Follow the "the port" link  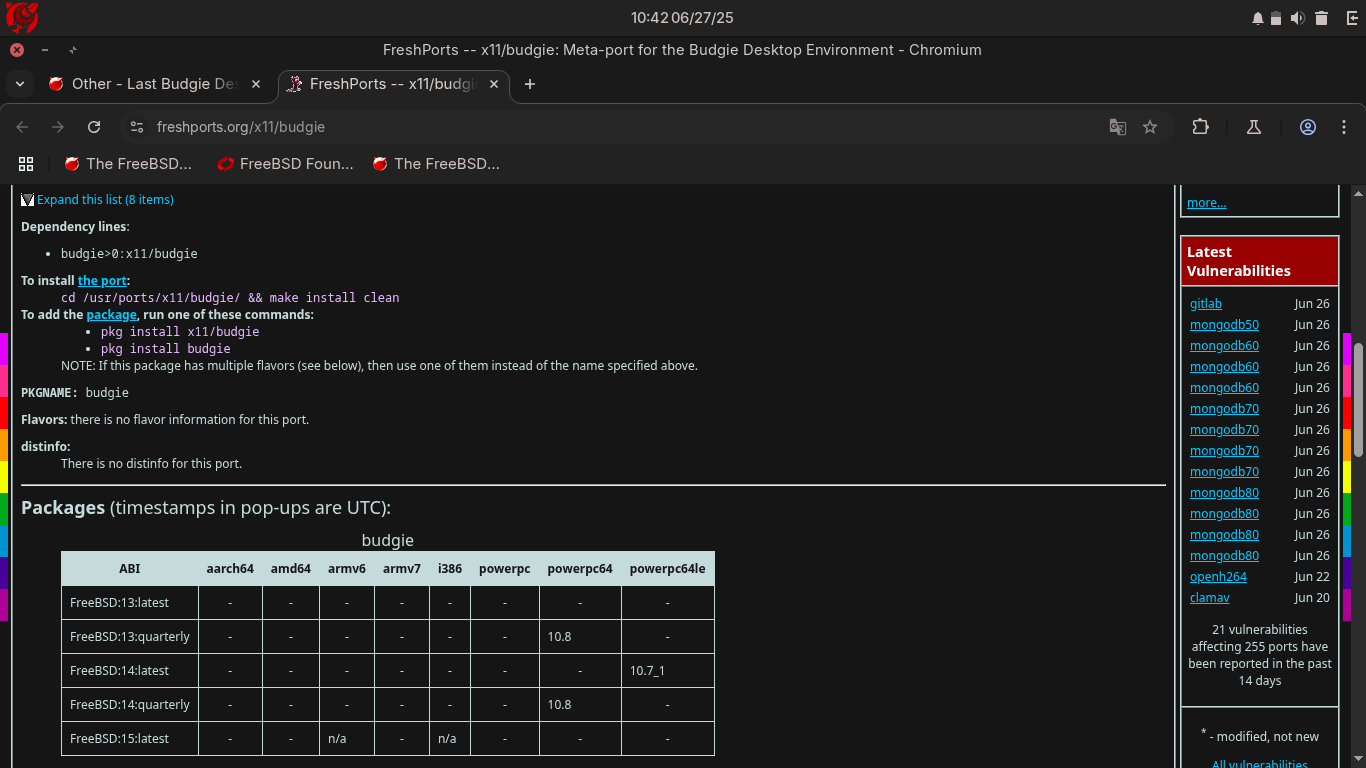(102, 281)
